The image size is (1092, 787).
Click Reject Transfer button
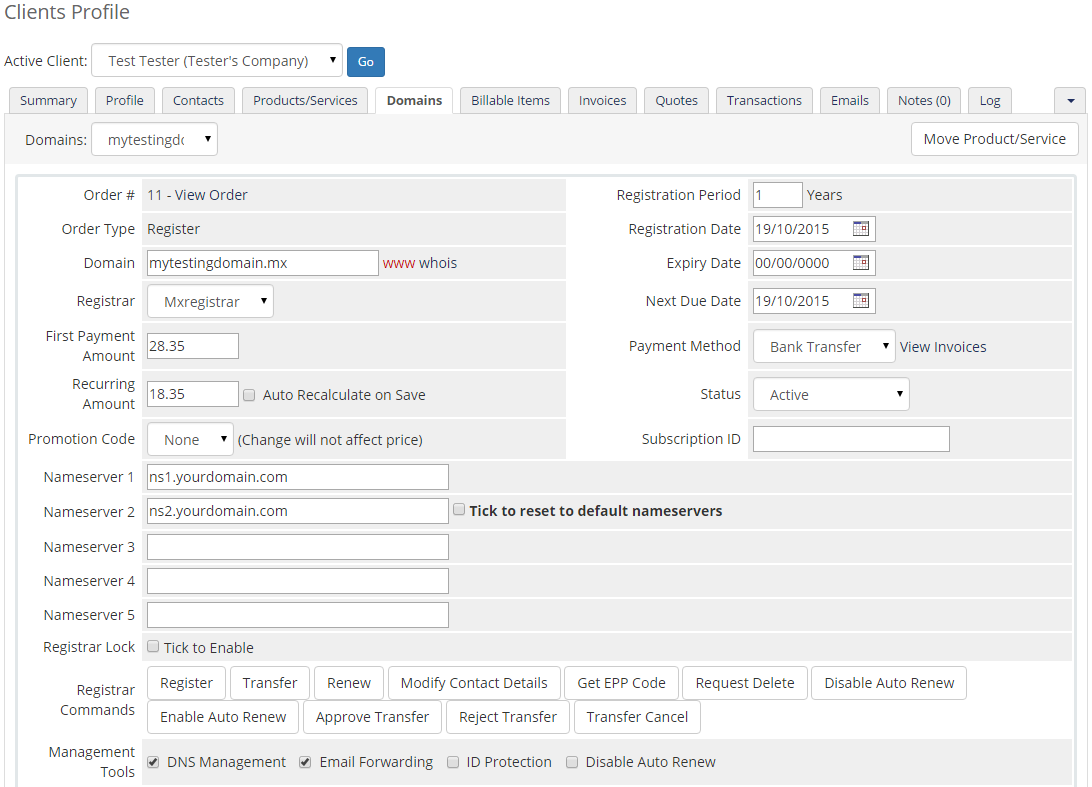pos(508,717)
